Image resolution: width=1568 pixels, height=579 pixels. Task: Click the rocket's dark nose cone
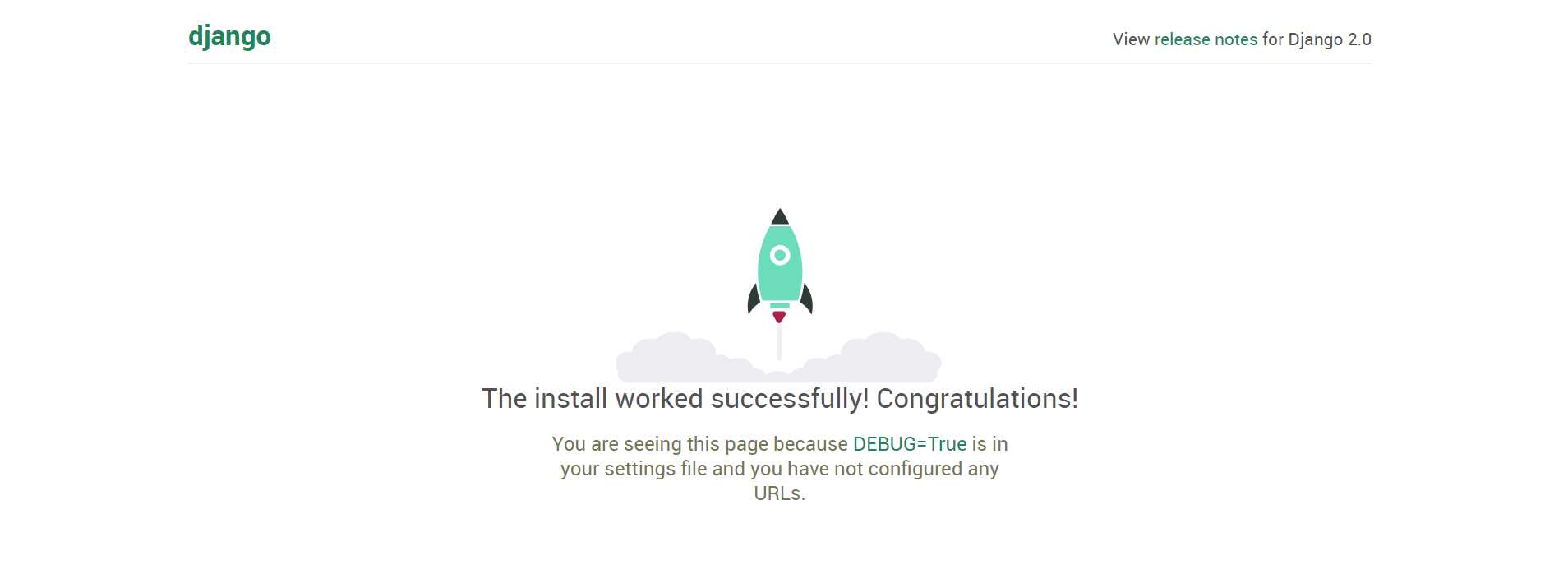tap(780, 217)
